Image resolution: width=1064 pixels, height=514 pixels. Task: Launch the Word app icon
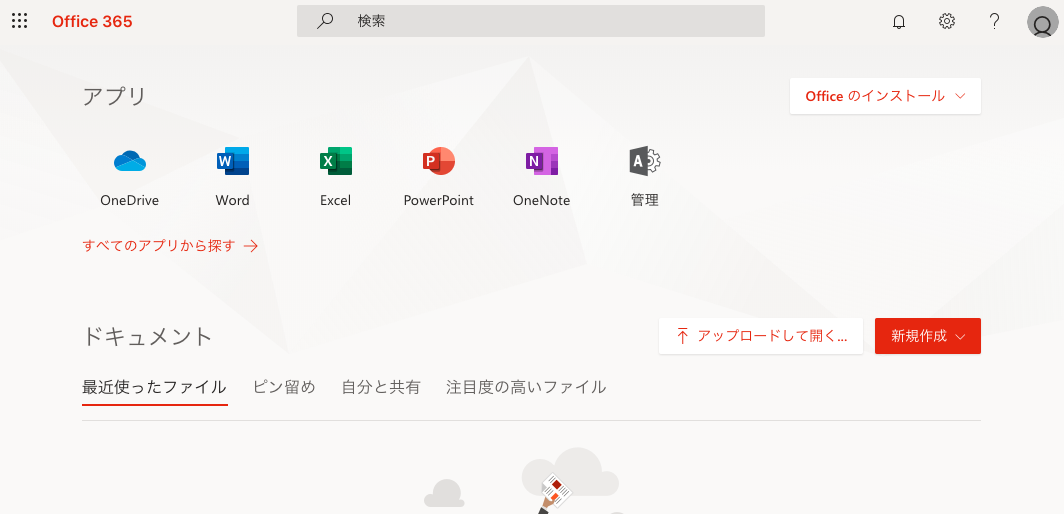pyautogui.click(x=233, y=161)
